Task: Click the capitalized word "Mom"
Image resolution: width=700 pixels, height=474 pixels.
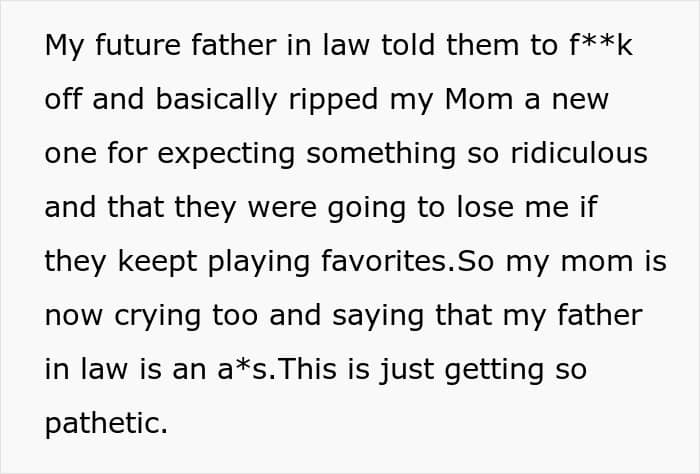Action: pyautogui.click(x=479, y=99)
